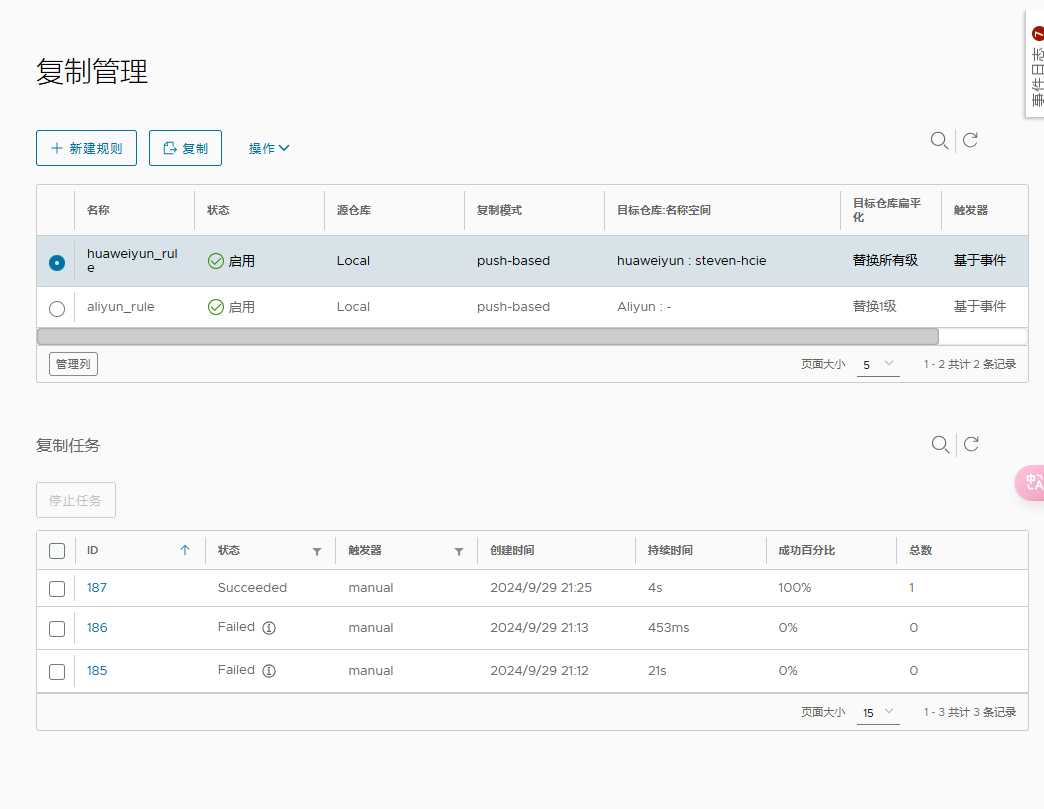Click the 替换所有级 flattening cell

(x=886, y=260)
